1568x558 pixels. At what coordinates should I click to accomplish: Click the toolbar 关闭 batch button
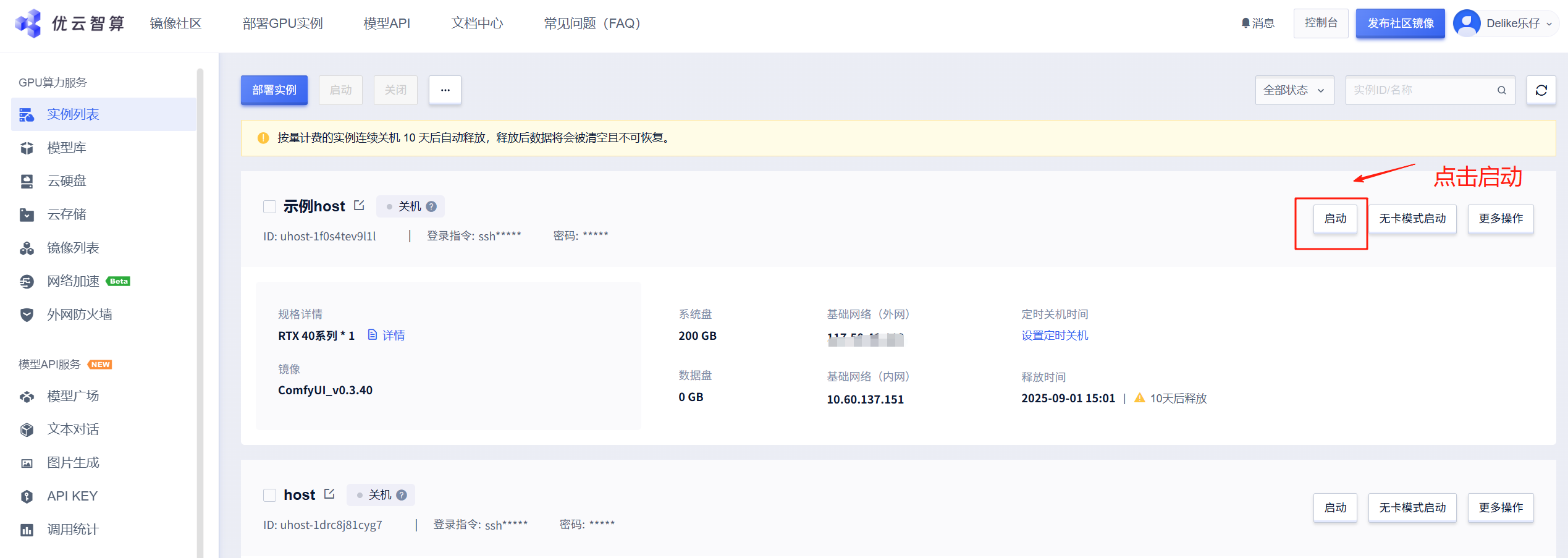[x=395, y=90]
